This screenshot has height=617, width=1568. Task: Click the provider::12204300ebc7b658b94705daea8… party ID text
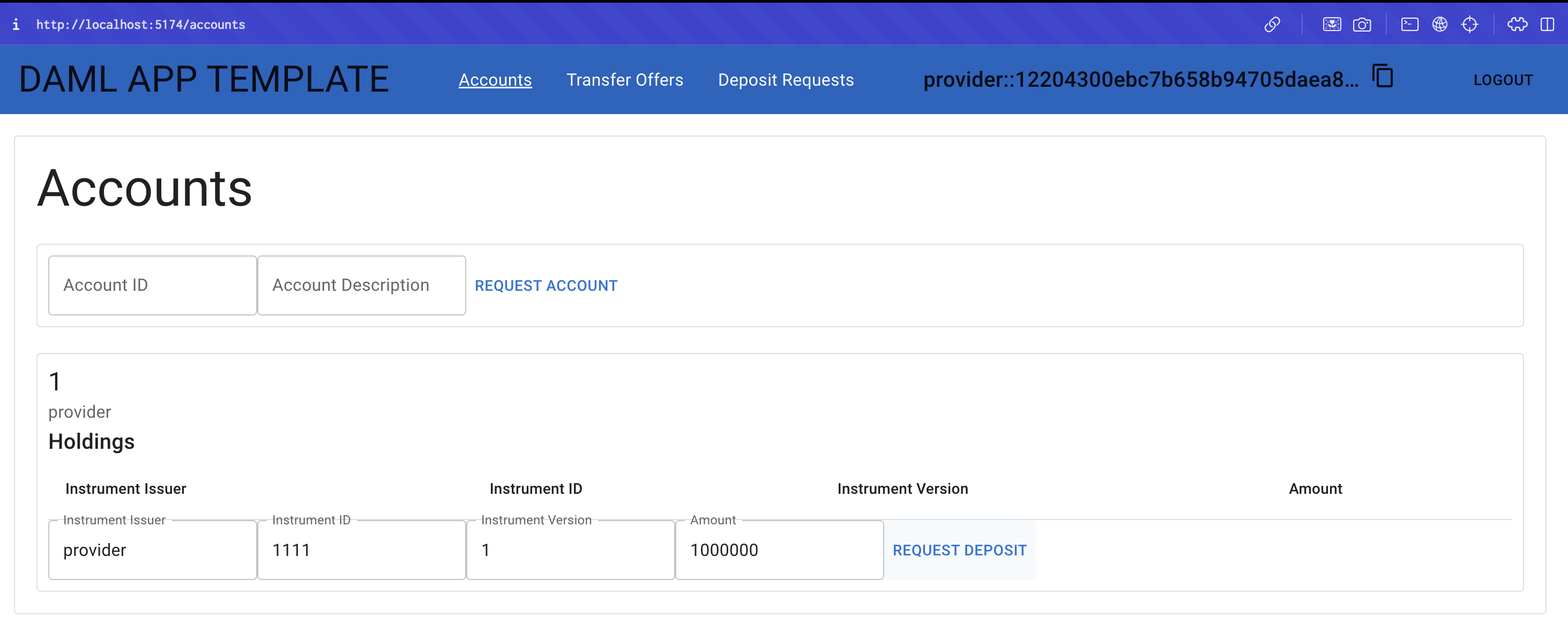[x=1141, y=79]
